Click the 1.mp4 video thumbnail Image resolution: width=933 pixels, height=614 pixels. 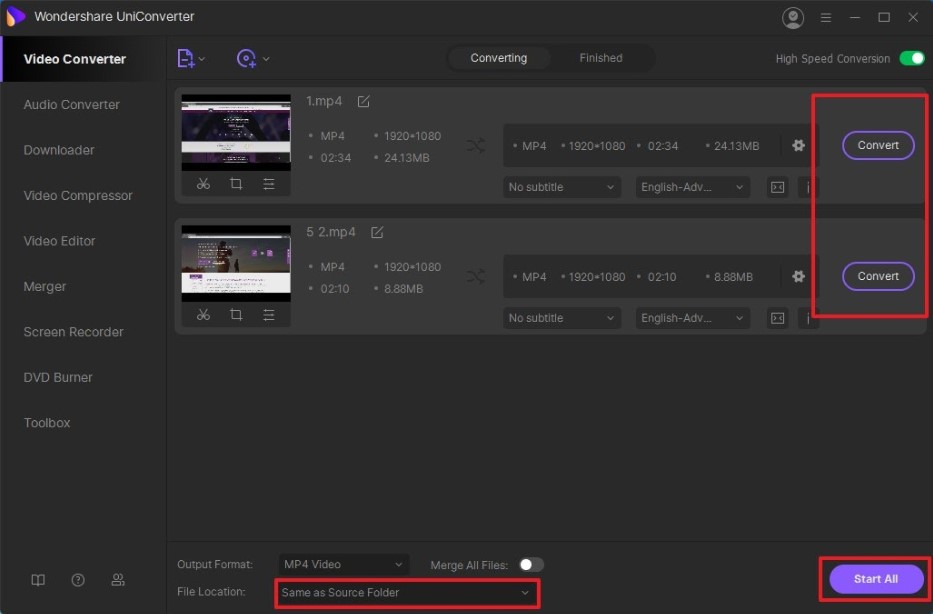point(236,132)
